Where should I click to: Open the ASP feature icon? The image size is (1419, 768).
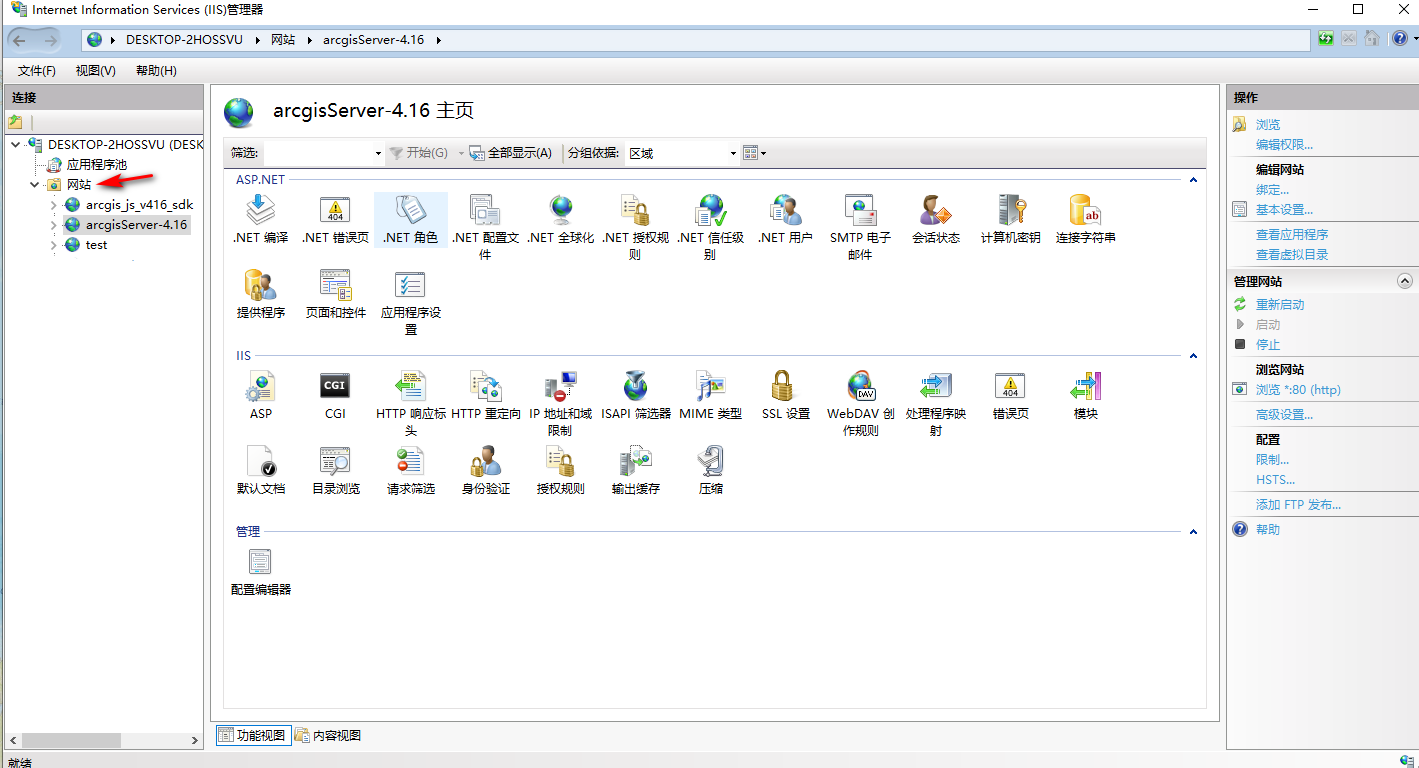(x=260, y=396)
